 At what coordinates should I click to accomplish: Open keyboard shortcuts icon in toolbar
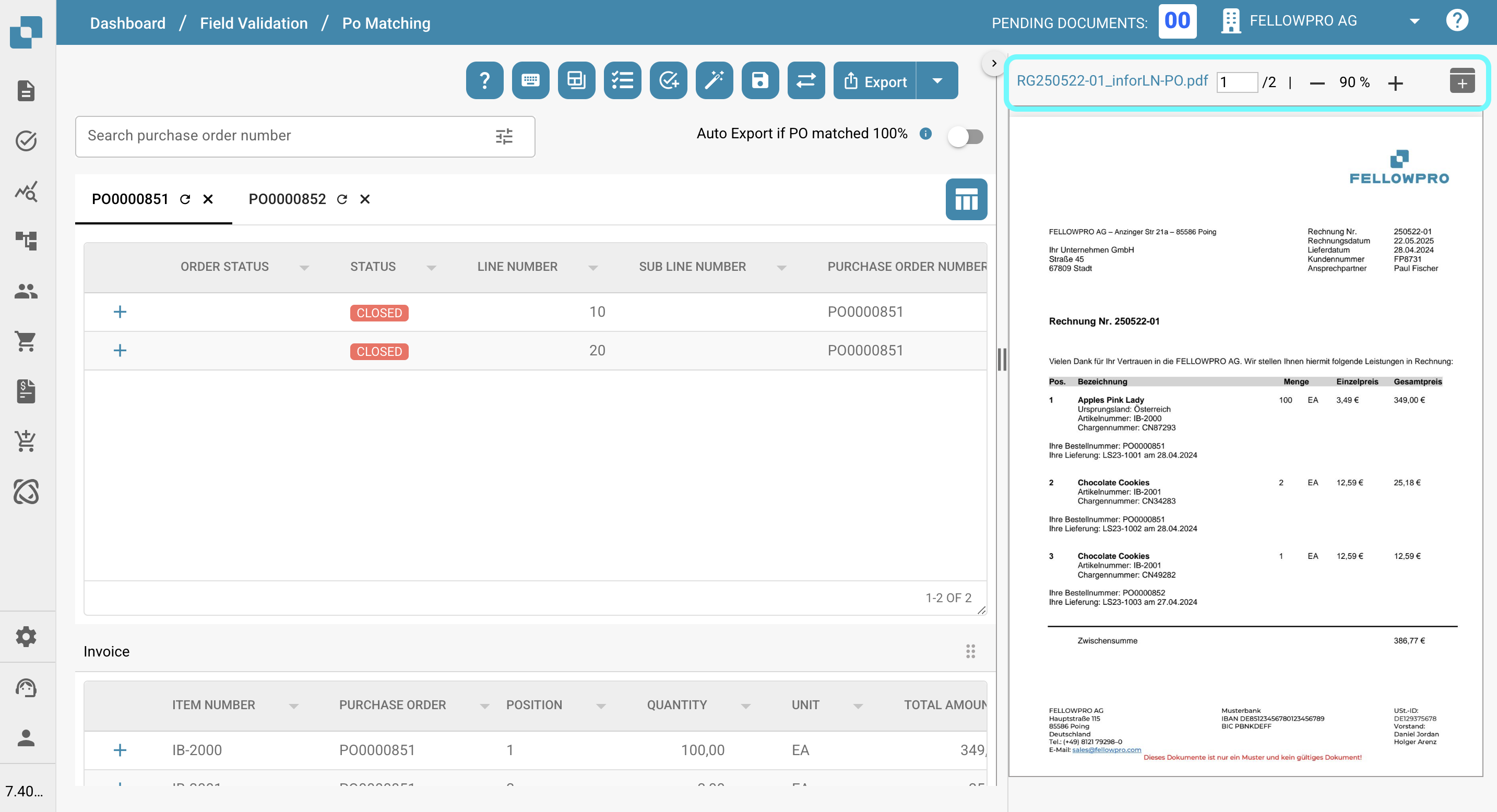point(530,80)
